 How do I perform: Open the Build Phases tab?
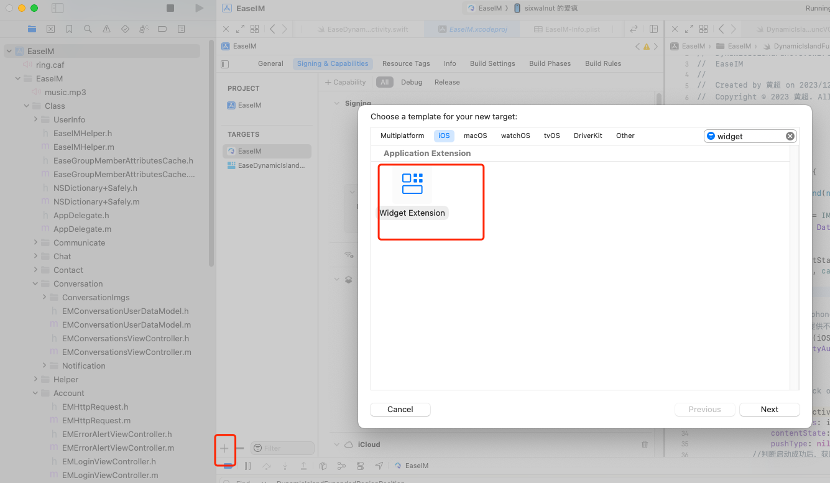point(550,64)
